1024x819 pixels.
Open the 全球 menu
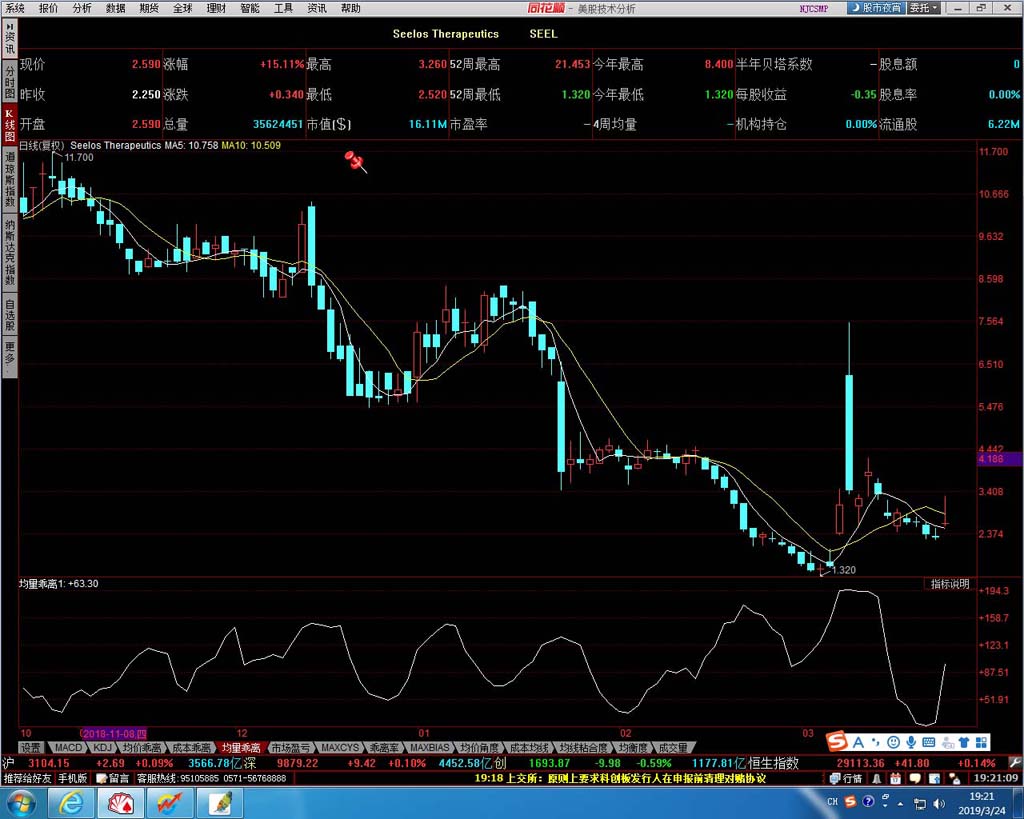click(x=183, y=8)
